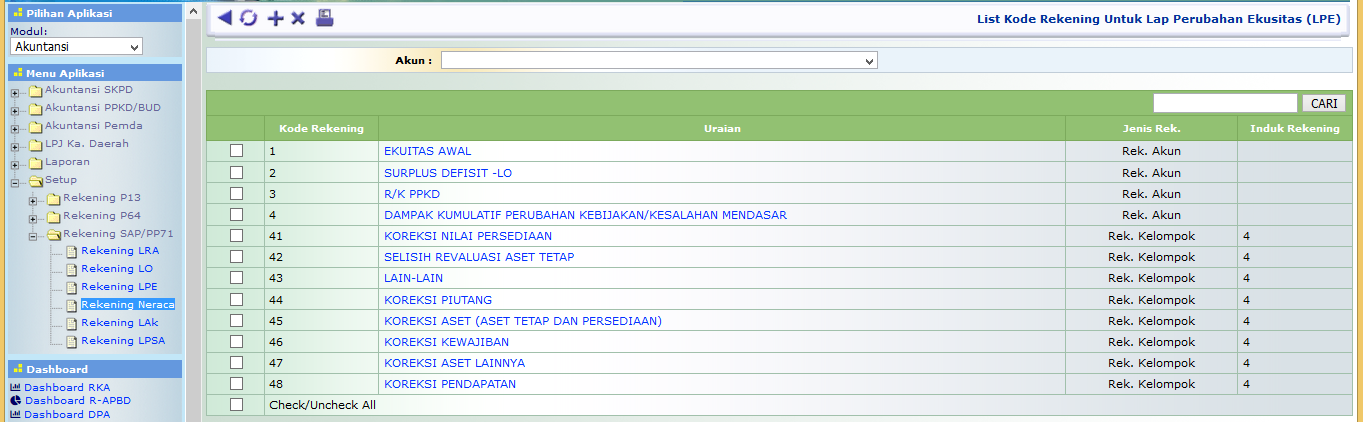The width and height of the screenshot is (1363, 422).
Task: Open Rekening LRA menu item
Action: pos(119,251)
